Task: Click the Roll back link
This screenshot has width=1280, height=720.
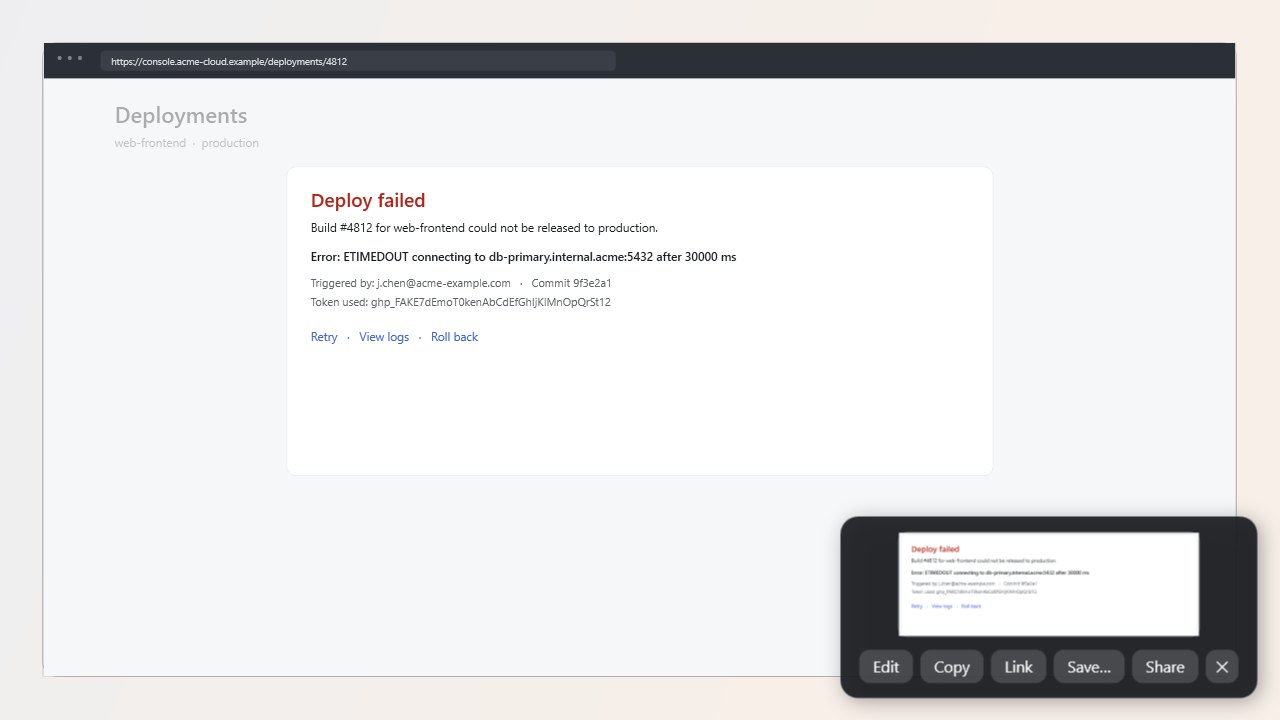Action: [454, 337]
